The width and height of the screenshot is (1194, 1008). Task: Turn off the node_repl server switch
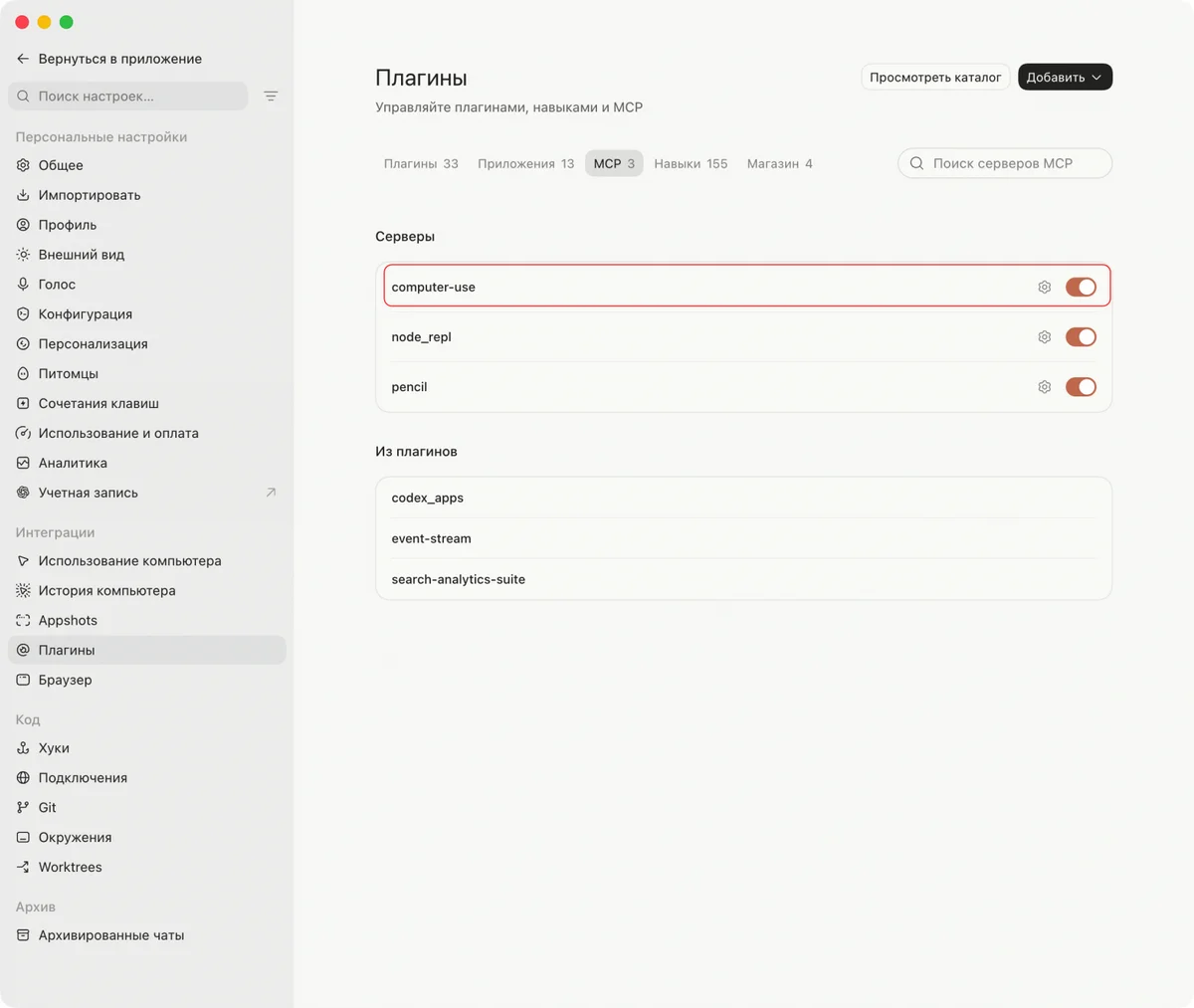(1081, 337)
